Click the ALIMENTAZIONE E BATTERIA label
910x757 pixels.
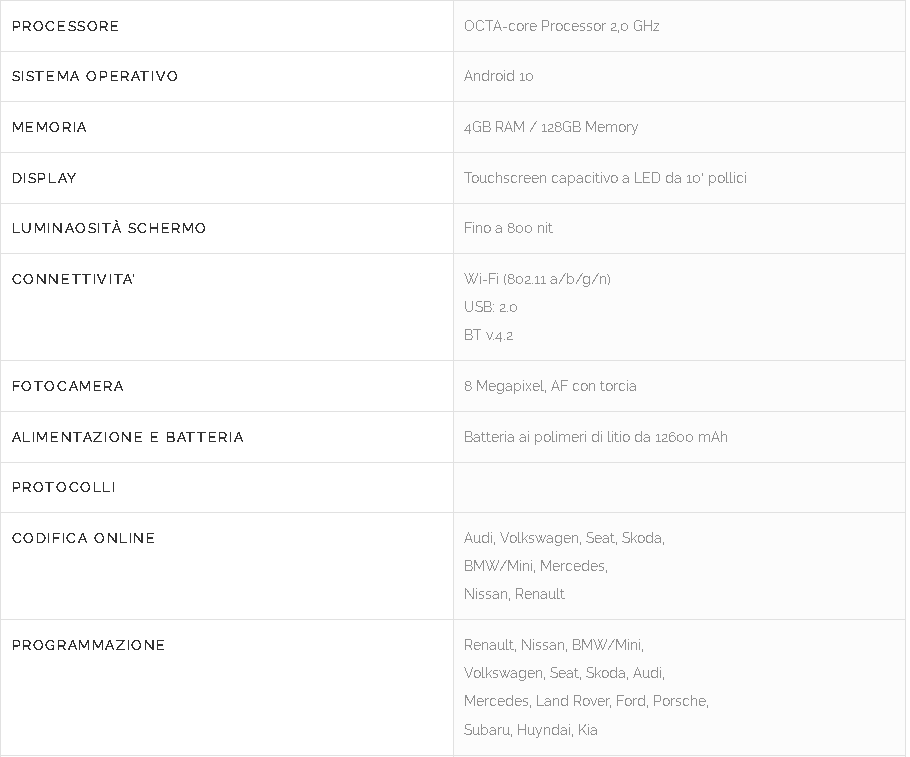(x=128, y=437)
